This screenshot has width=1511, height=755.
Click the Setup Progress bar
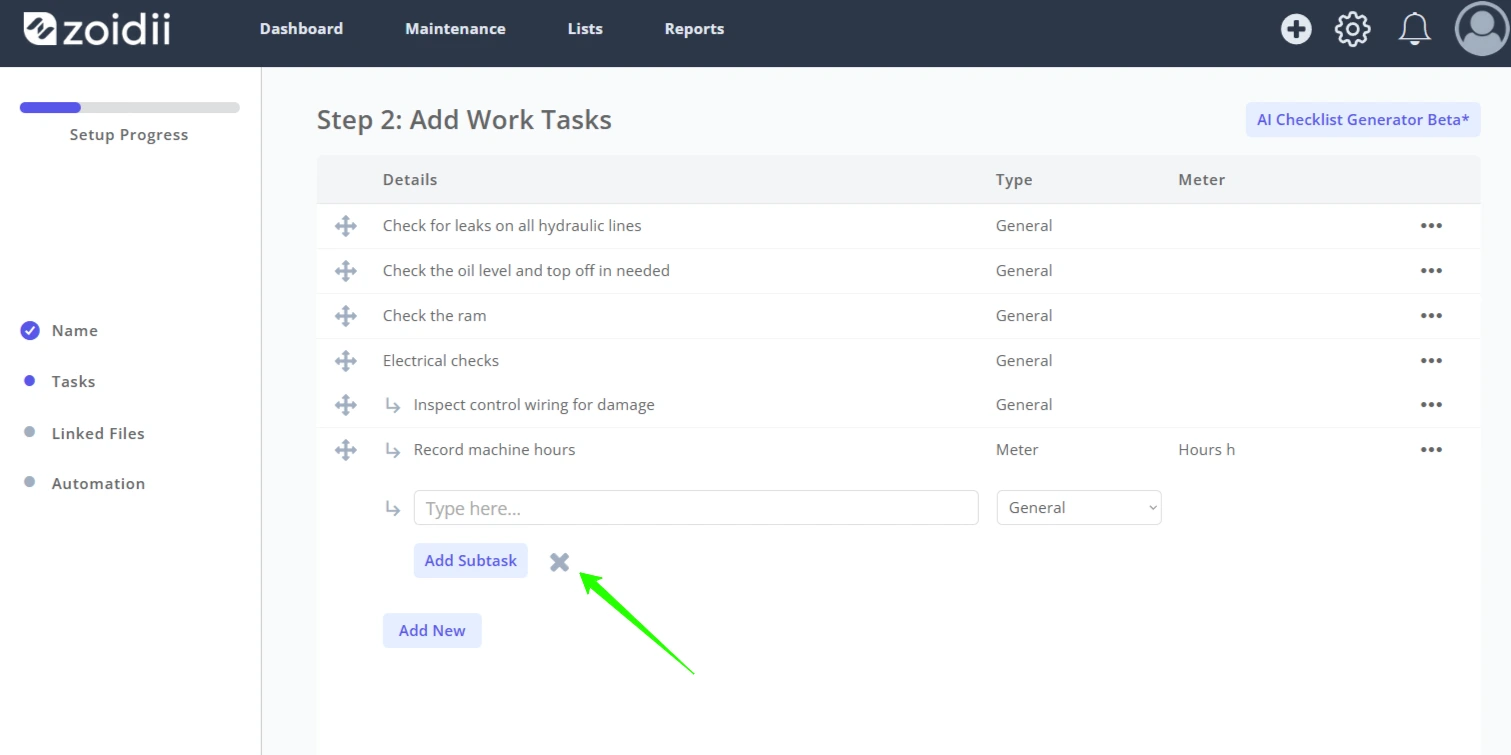coord(130,108)
